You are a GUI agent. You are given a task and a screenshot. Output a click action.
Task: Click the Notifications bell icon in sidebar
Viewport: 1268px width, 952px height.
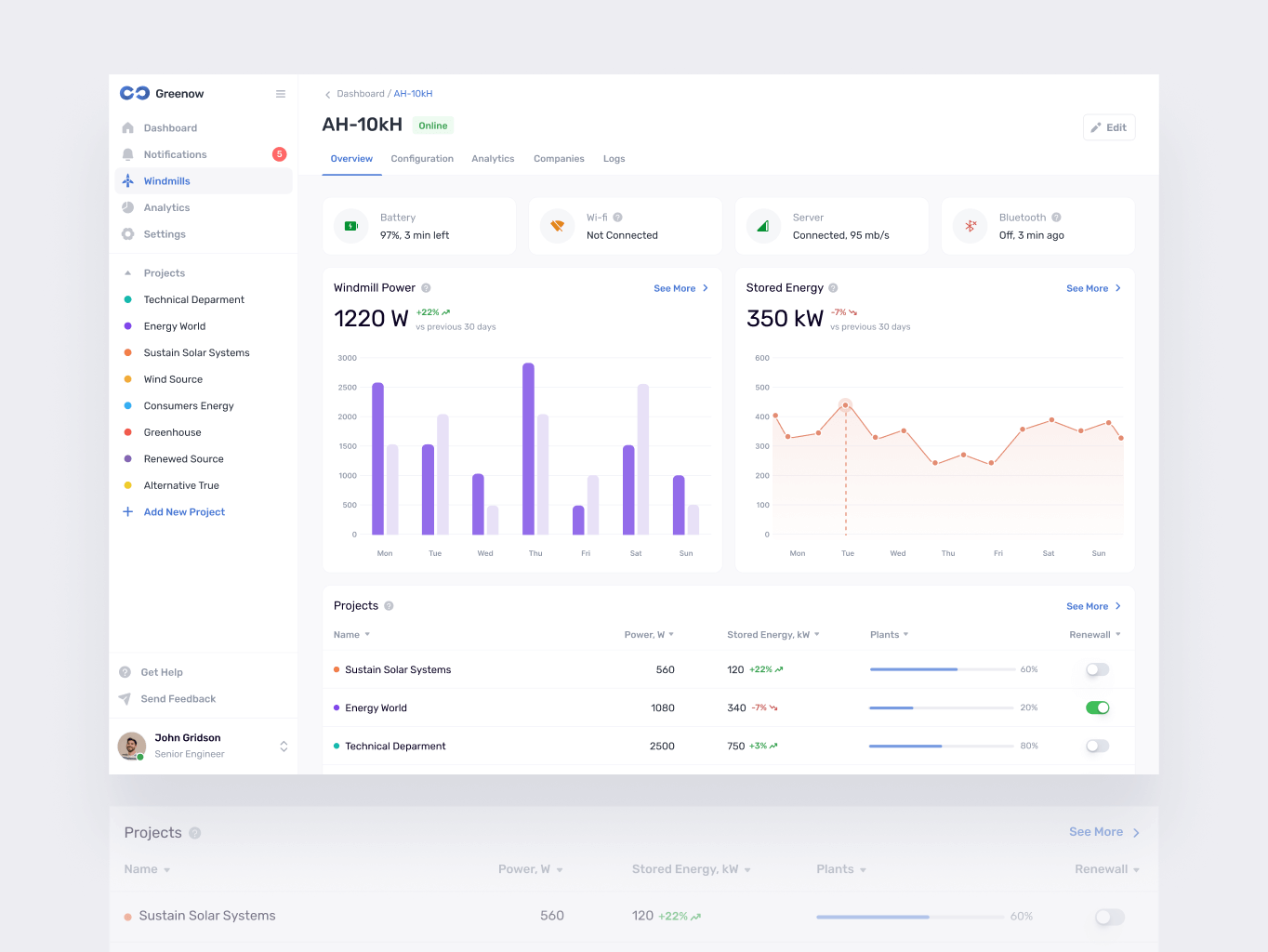click(x=128, y=154)
